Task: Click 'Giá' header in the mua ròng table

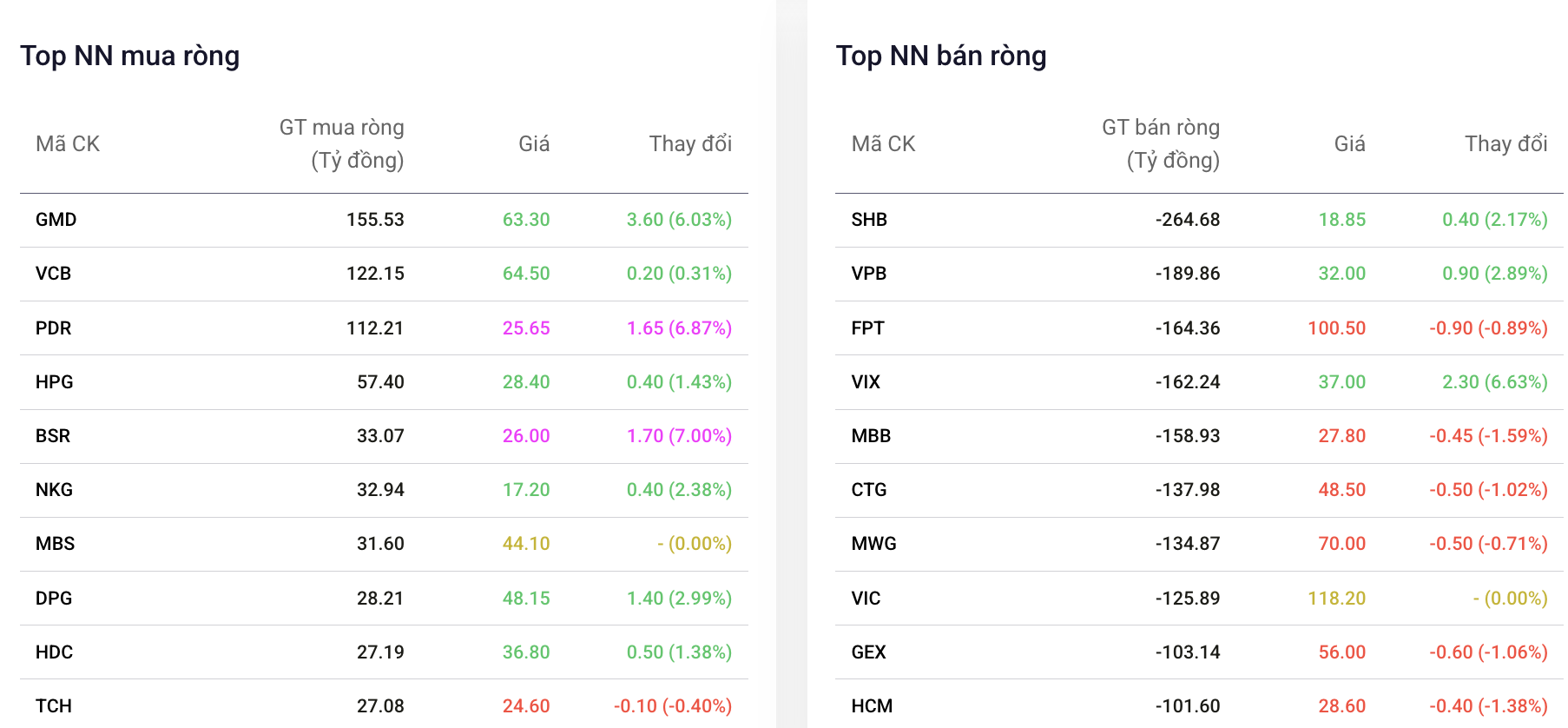Action: click(534, 144)
